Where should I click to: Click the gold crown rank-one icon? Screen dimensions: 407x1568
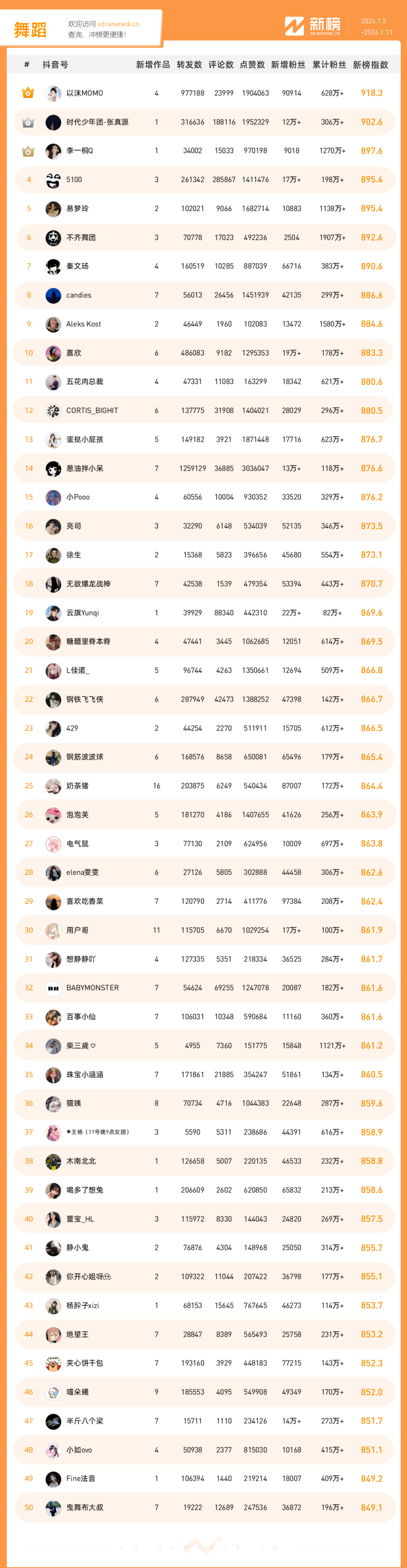click(28, 93)
